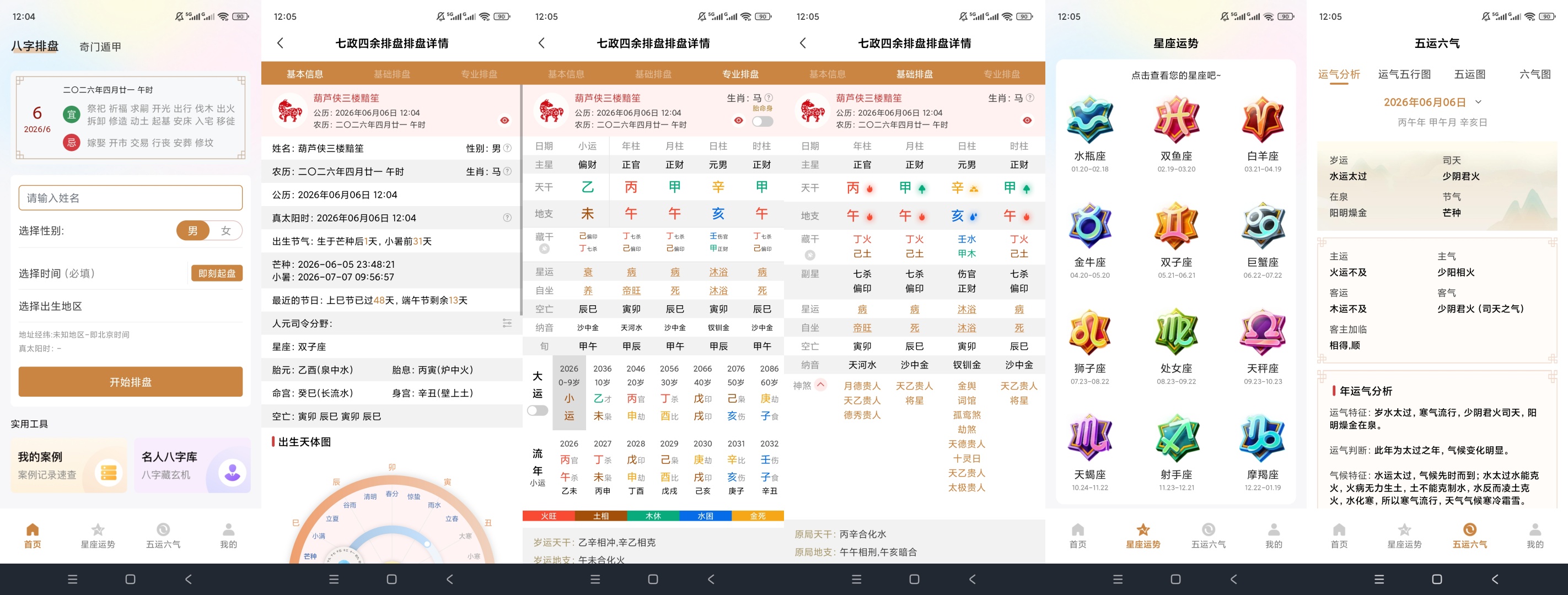This screenshot has width=1568, height=595.
Task: Open 名人八字库 card
Action: point(192,466)
